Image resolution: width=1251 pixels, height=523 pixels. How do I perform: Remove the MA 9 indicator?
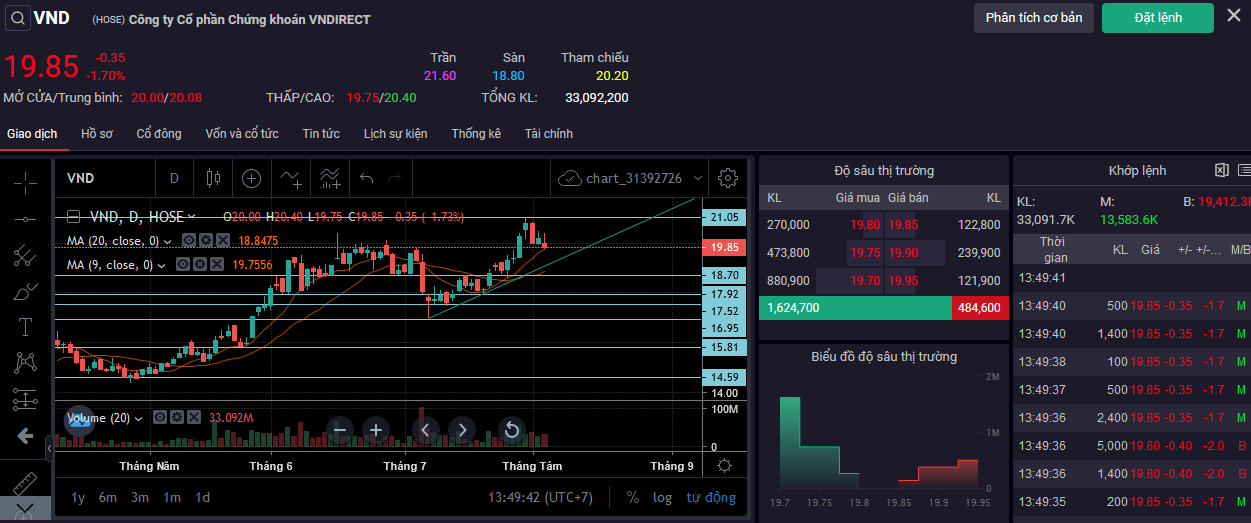pyautogui.click(x=216, y=265)
